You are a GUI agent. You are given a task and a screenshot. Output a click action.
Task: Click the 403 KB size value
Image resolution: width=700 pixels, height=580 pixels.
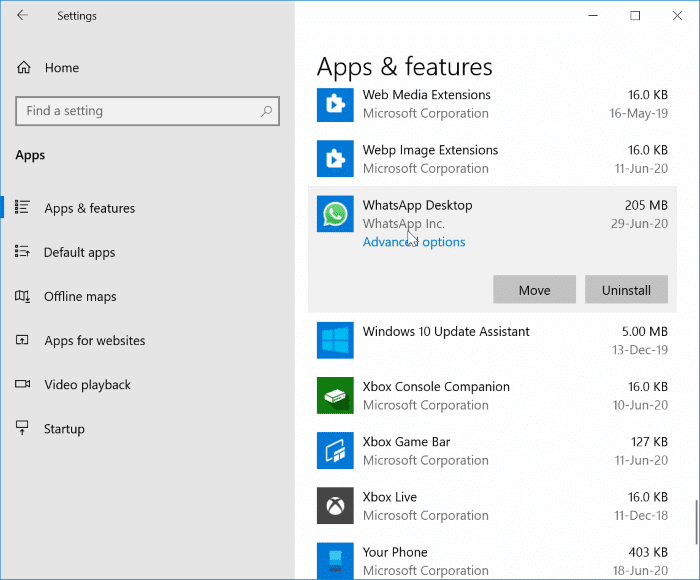[648, 552]
